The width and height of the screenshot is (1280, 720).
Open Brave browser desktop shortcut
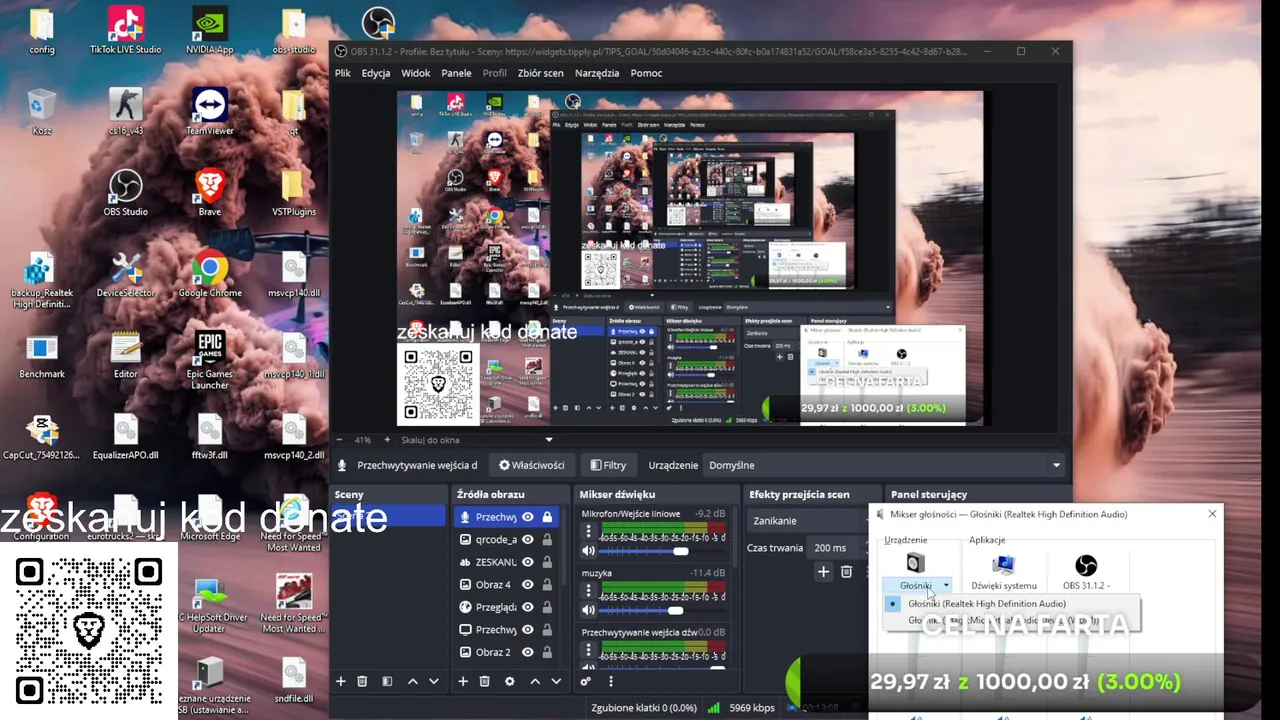coord(209,193)
